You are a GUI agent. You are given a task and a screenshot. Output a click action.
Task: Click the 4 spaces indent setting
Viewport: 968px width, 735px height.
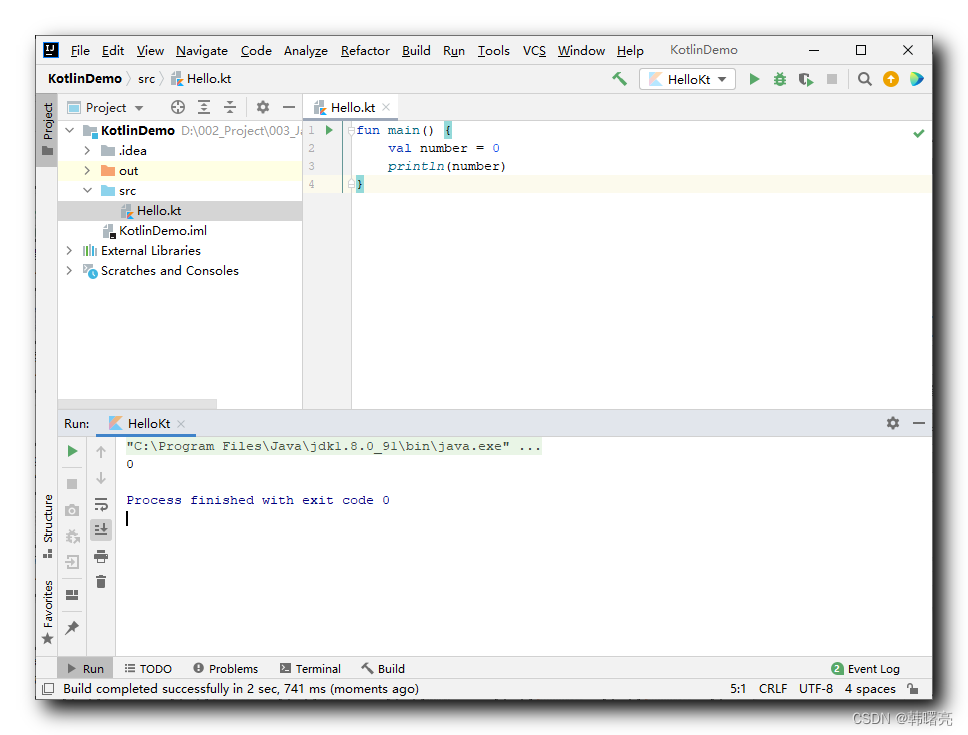click(870, 689)
